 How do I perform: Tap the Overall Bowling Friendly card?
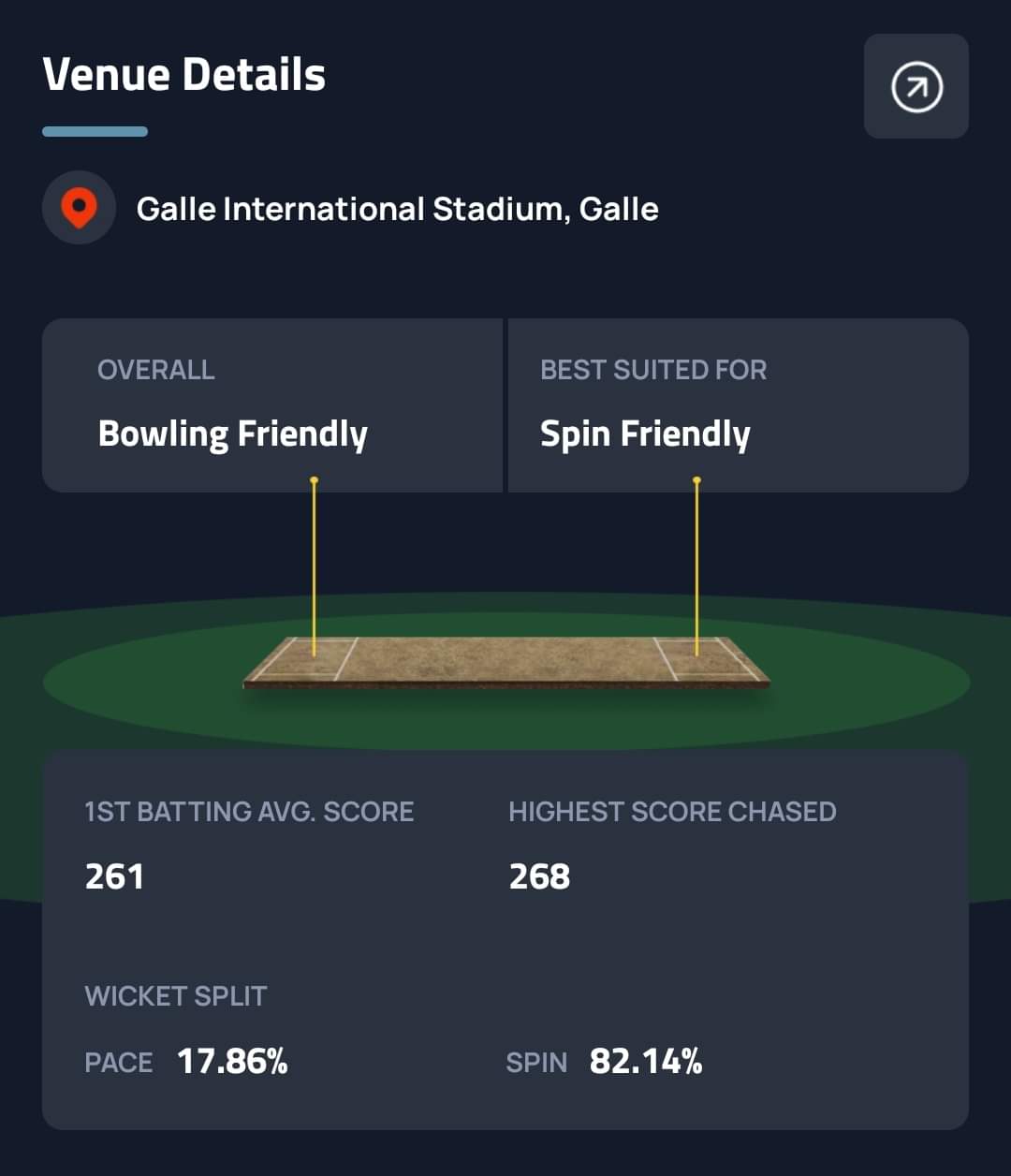[x=271, y=404]
